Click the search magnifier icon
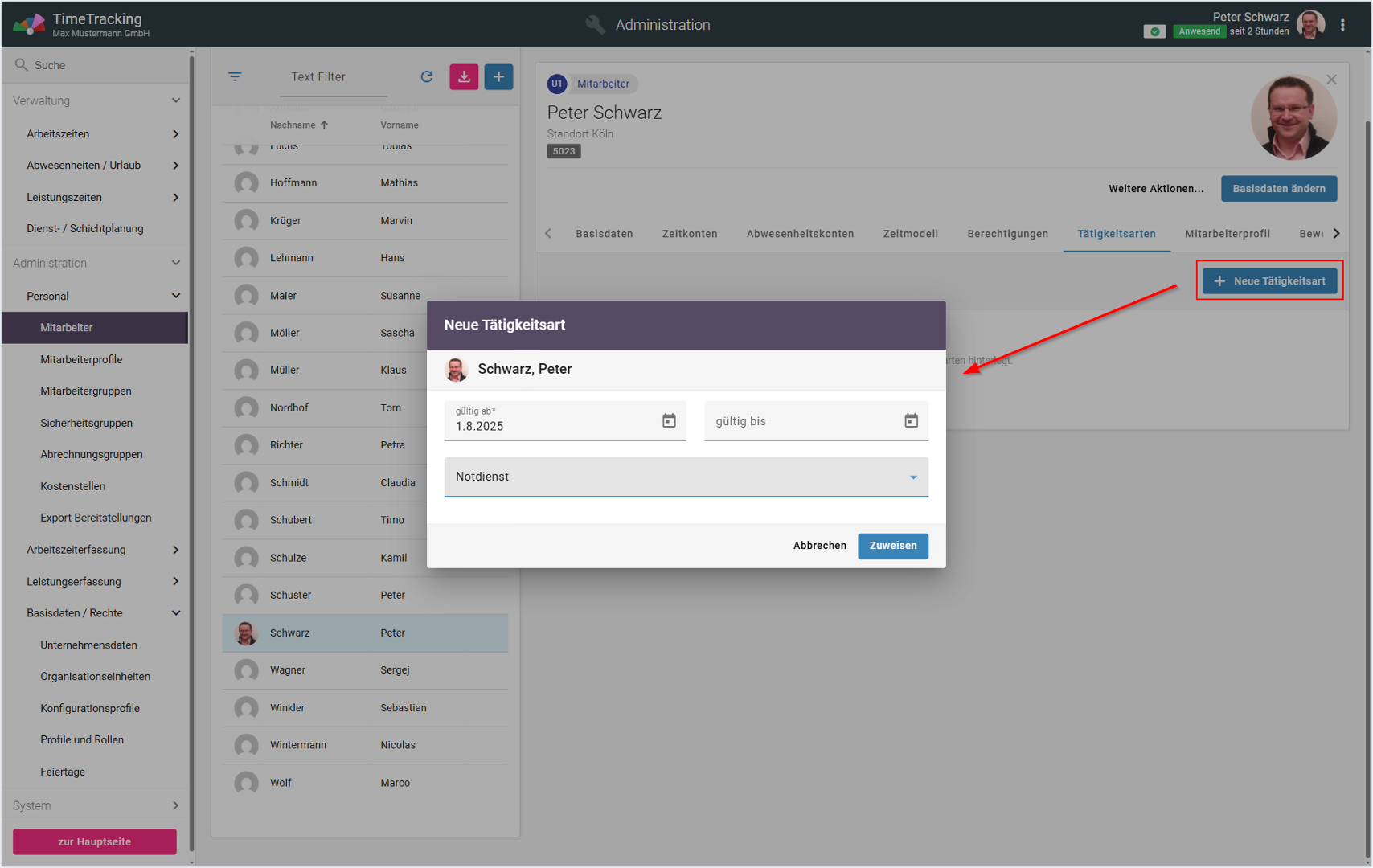 (x=22, y=65)
